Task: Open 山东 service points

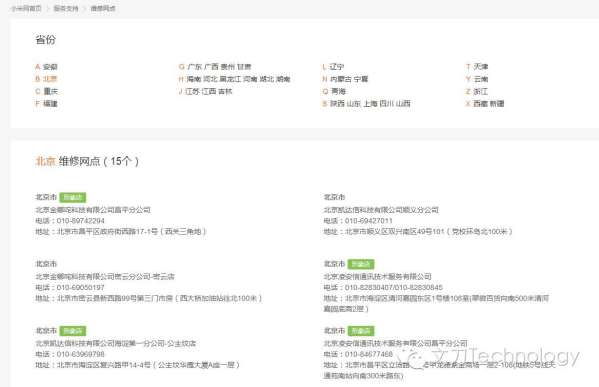Action: 354,104
